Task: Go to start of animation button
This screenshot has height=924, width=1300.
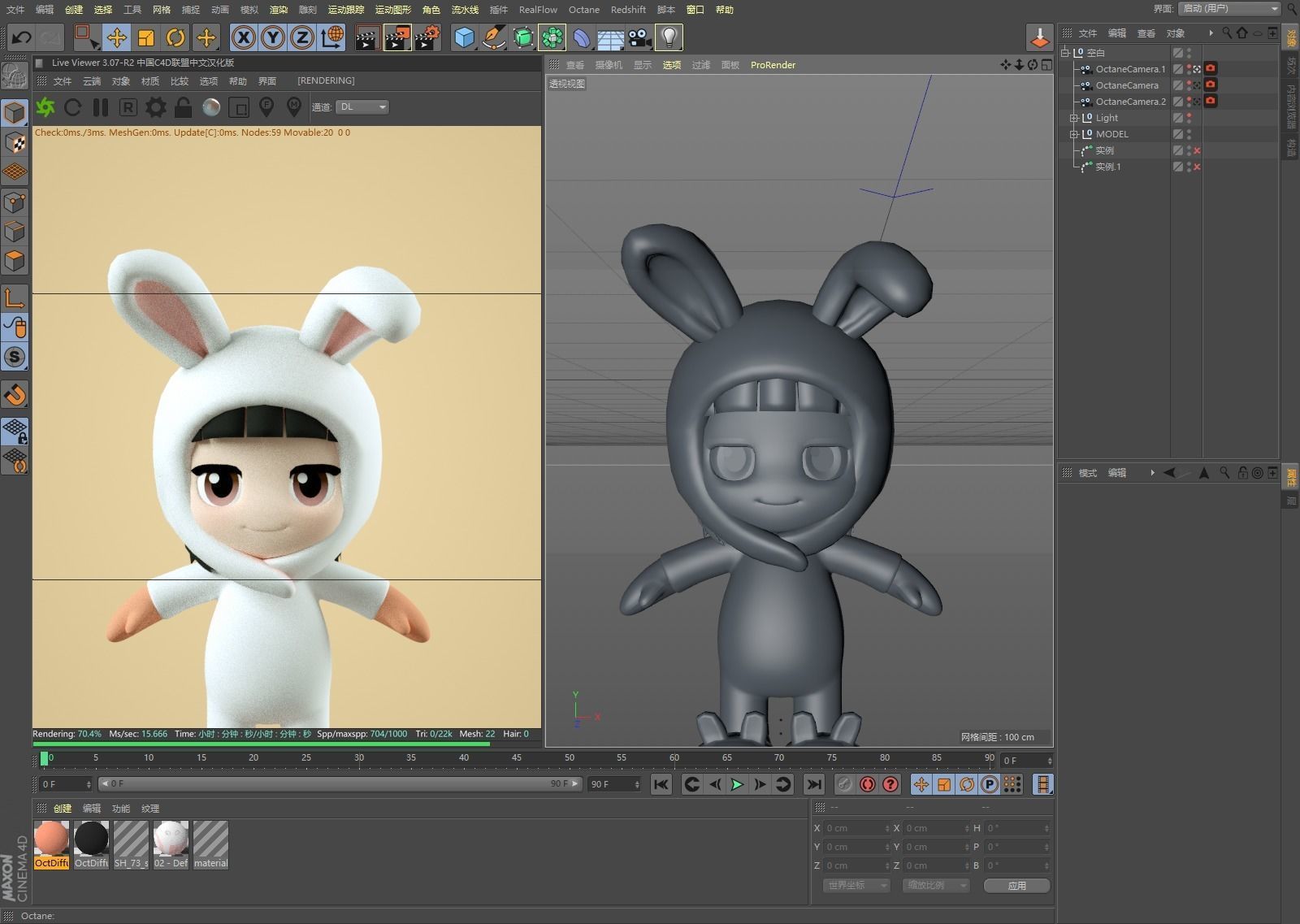Action: coord(661,784)
